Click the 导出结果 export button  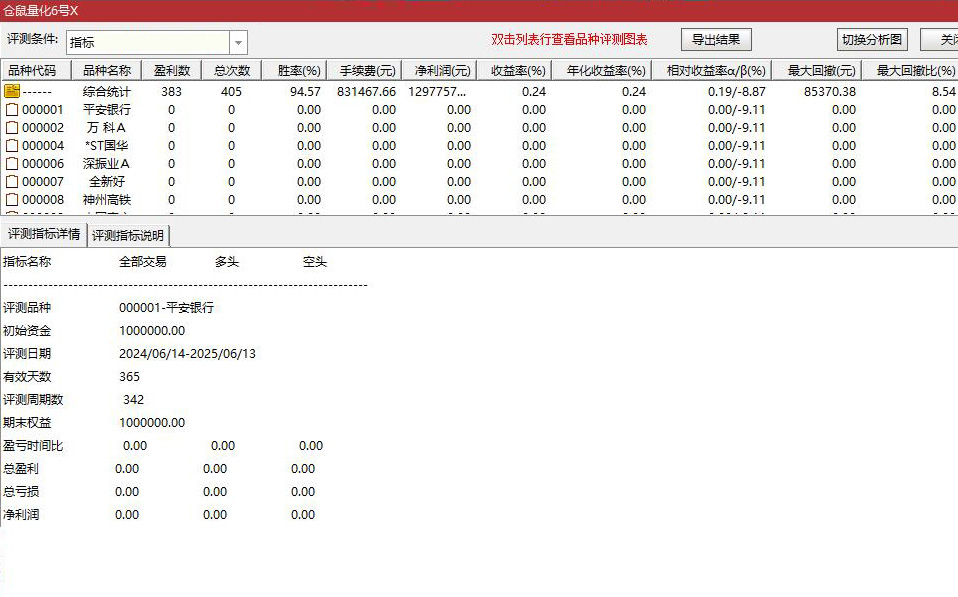(x=716, y=38)
